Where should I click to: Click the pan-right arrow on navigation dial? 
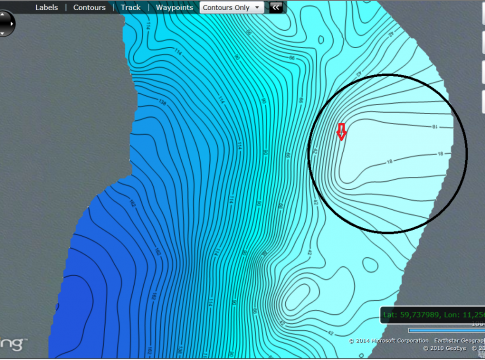[x=12, y=24]
